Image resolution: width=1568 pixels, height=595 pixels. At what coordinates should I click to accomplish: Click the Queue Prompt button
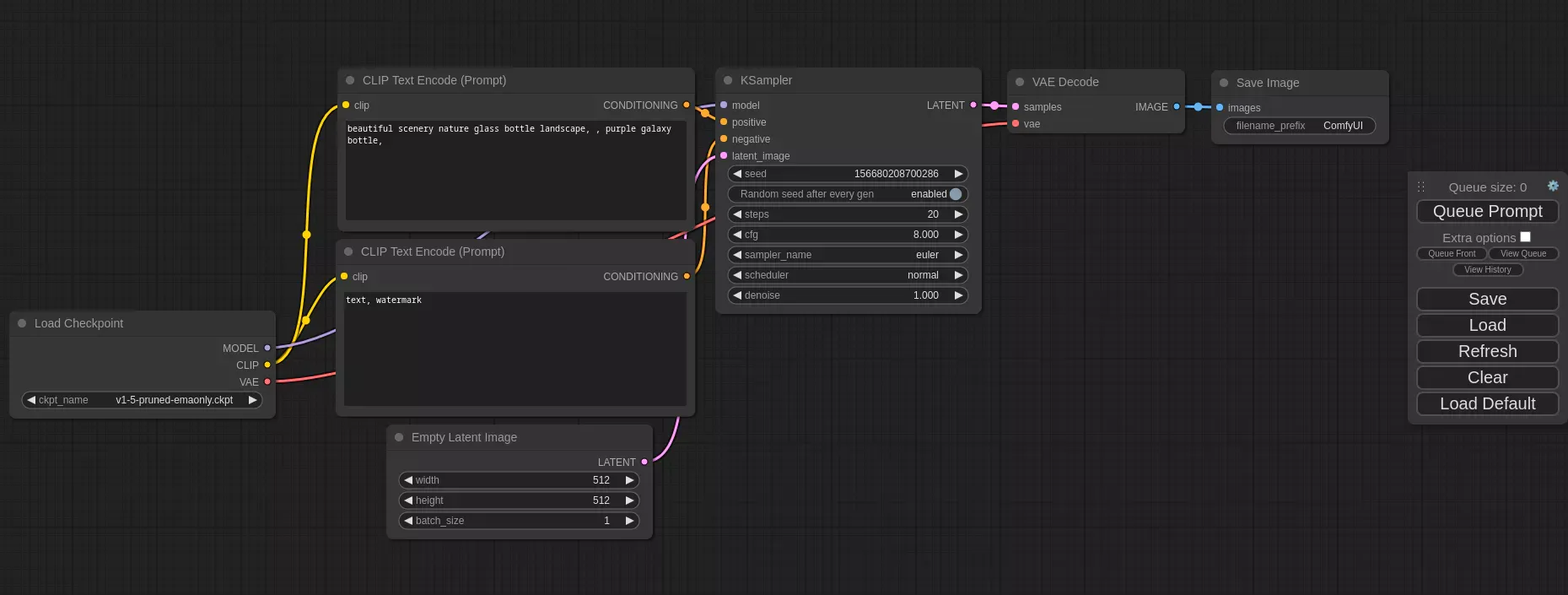(x=1487, y=211)
